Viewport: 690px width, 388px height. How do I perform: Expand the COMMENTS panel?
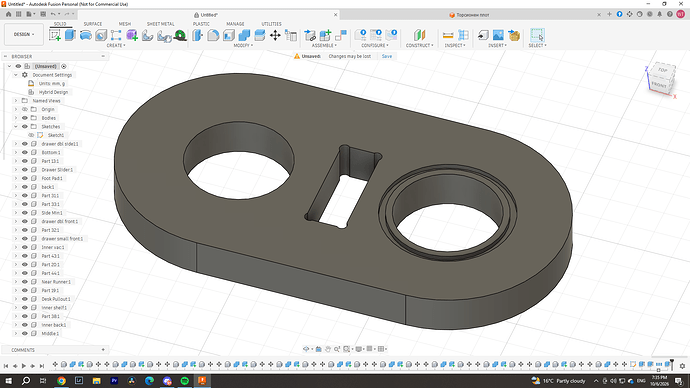(x=103, y=350)
